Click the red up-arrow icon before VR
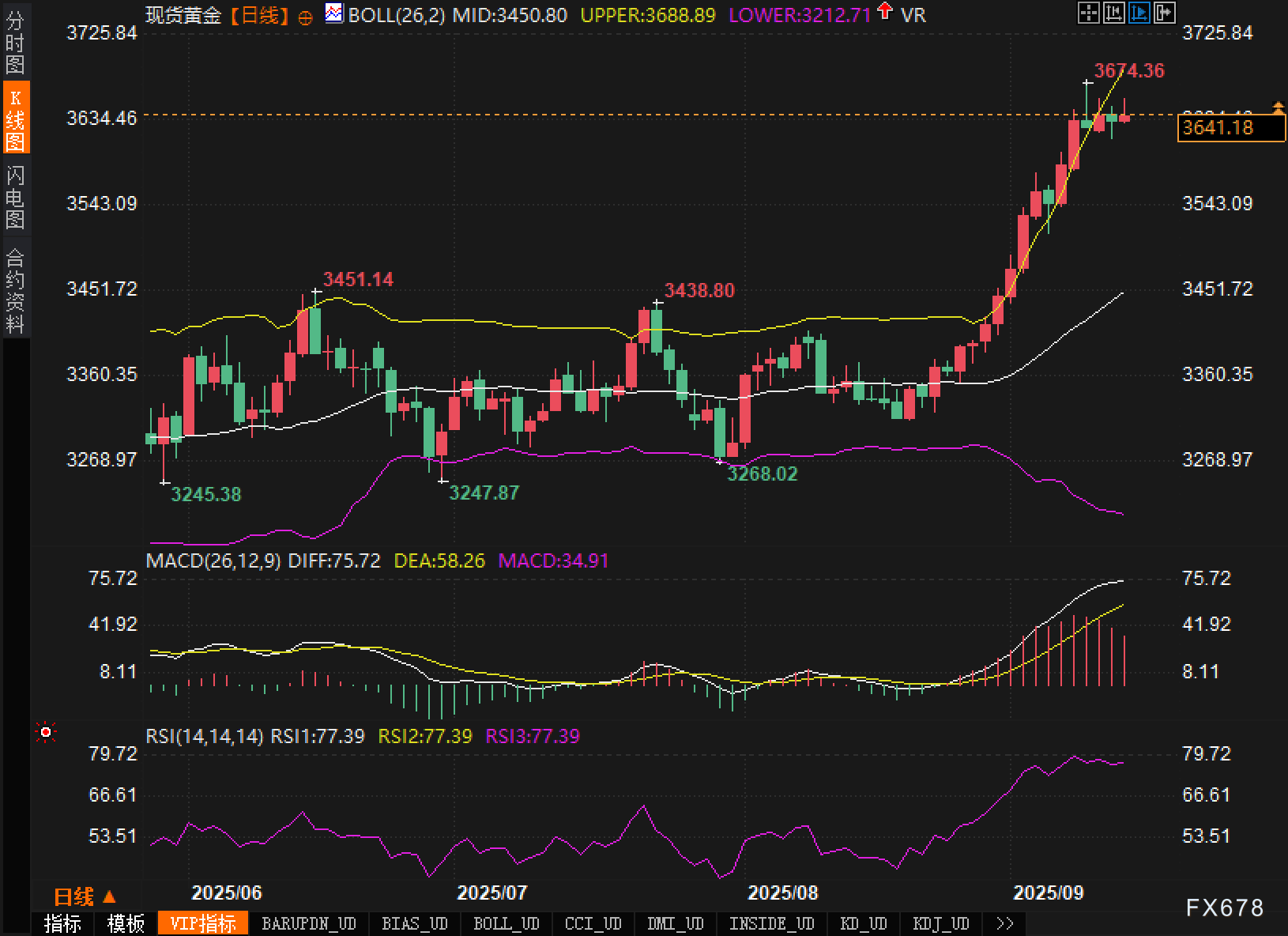Image resolution: width=1288 pixels, height=936 pixels. [x=885, y=12]
